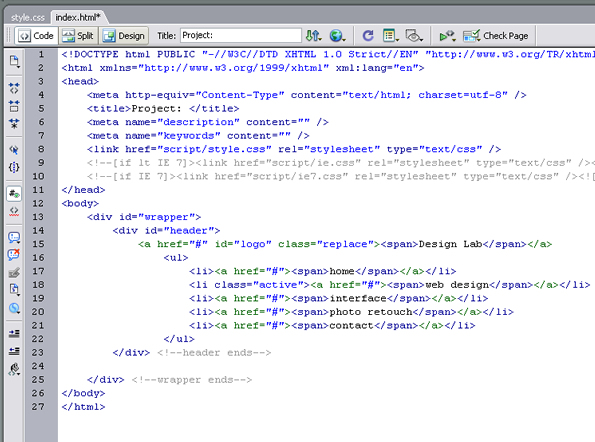The height and width of the screenshot is (442, 595).
Task: Open the View Options dropdown
Action: pos(391,36)
